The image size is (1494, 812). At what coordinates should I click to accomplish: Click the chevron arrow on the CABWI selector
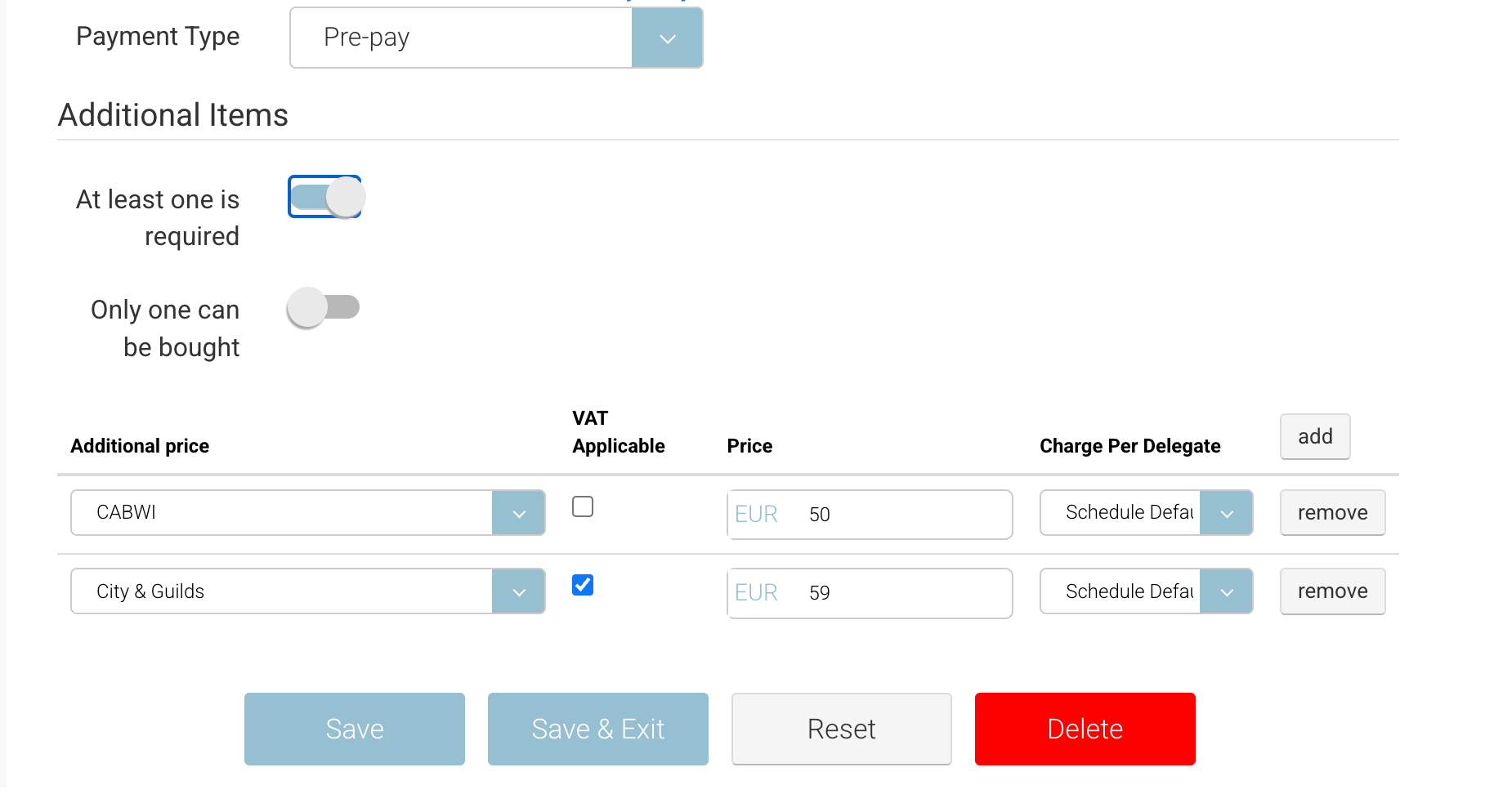tap(518, 513)
